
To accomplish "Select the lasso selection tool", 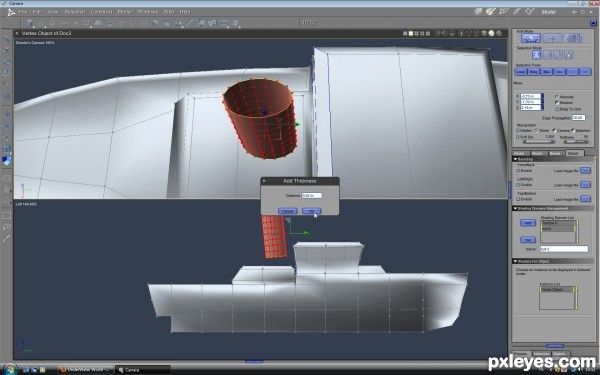I will point(7,227).
